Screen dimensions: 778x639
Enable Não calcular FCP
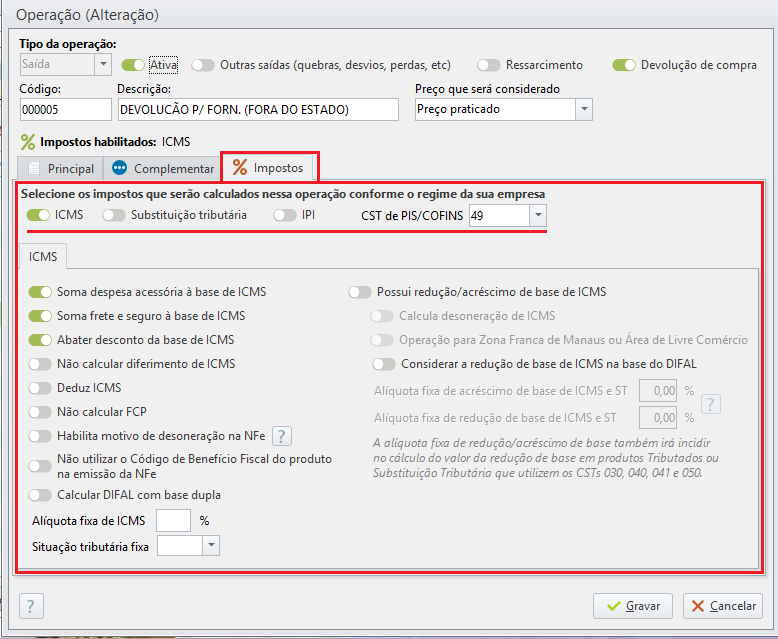(x=40, y=412)
